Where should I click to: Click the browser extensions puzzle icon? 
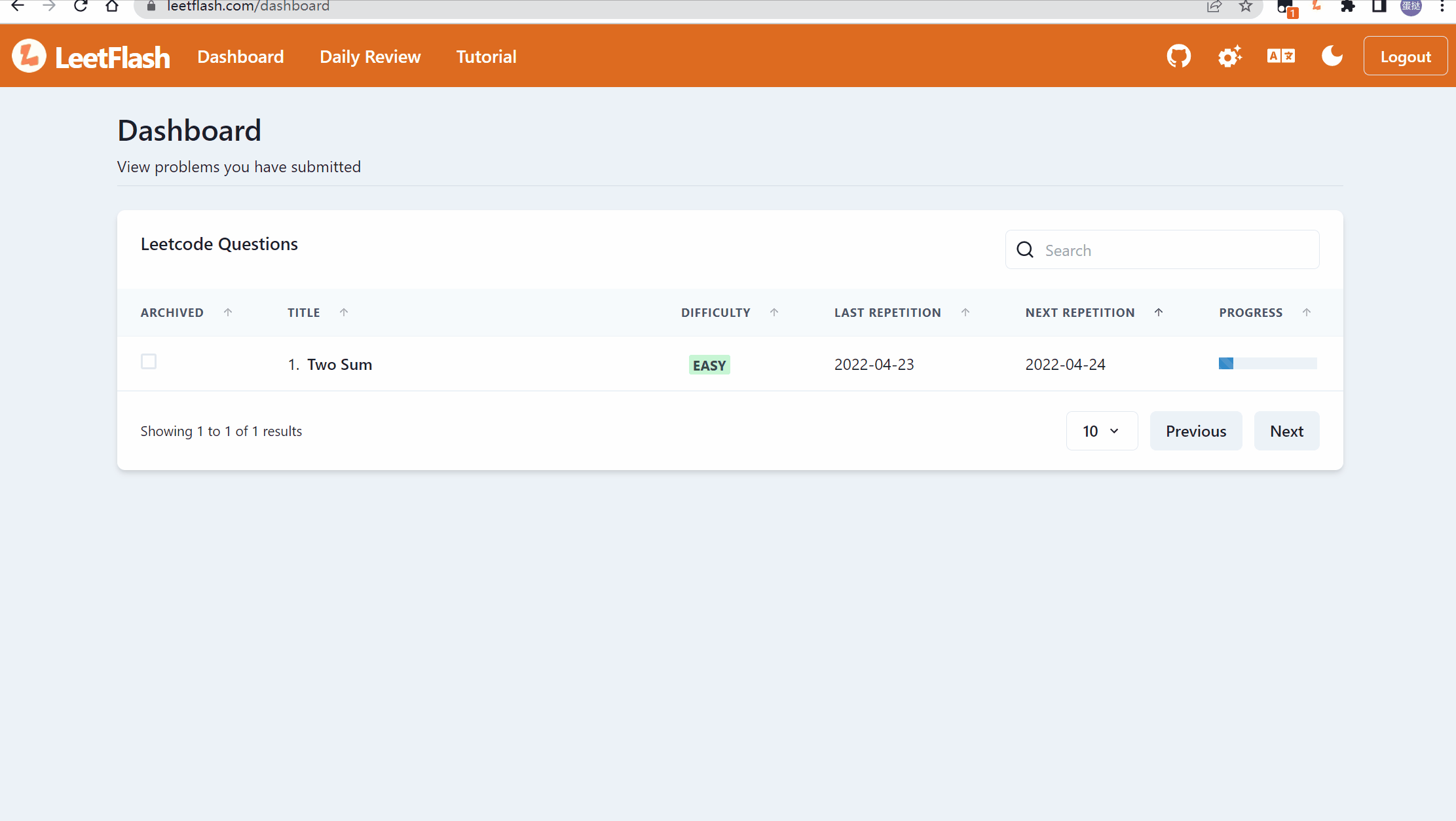click(1347, 7)
